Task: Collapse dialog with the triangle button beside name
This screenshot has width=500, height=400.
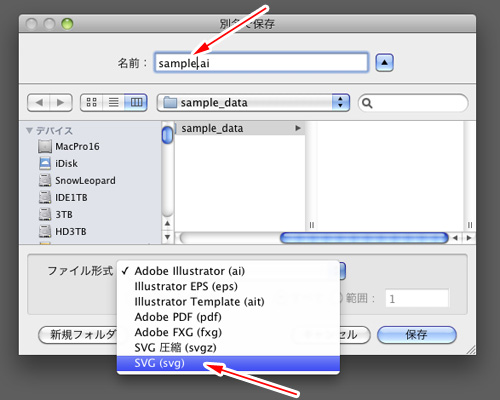Action: (x=385, y=63)
